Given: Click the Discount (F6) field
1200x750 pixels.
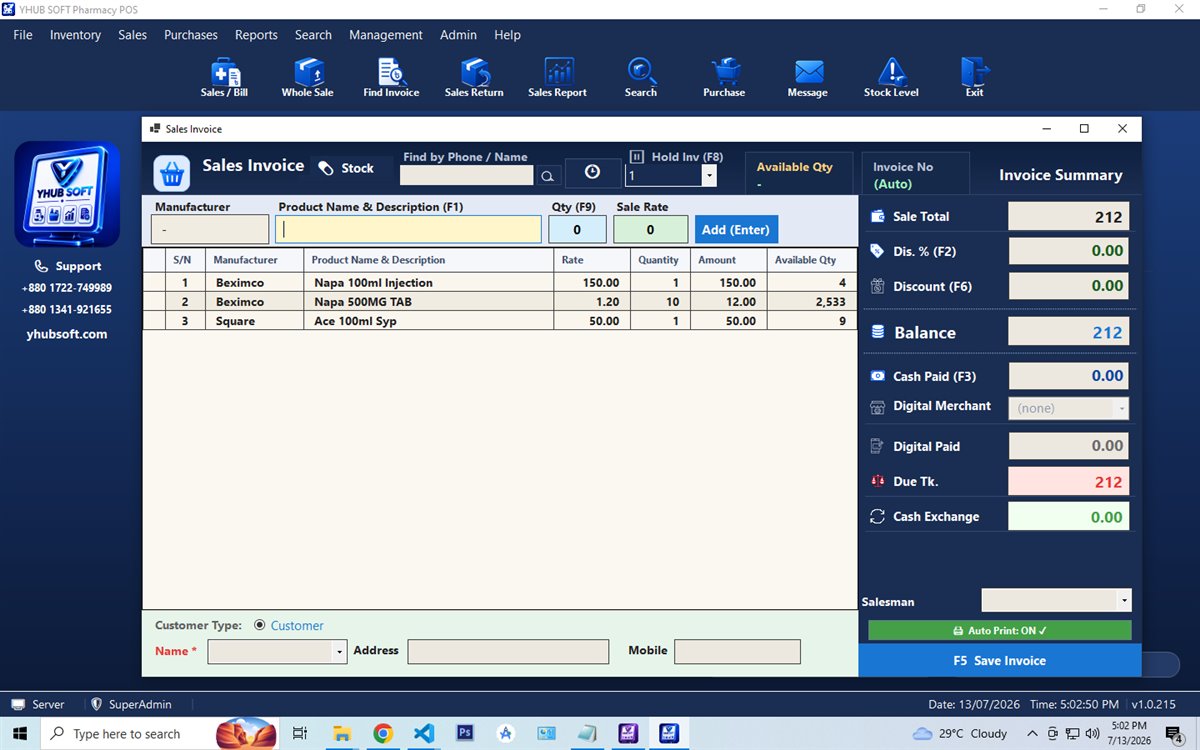Looking at the screenshot, I should 1069,286.
